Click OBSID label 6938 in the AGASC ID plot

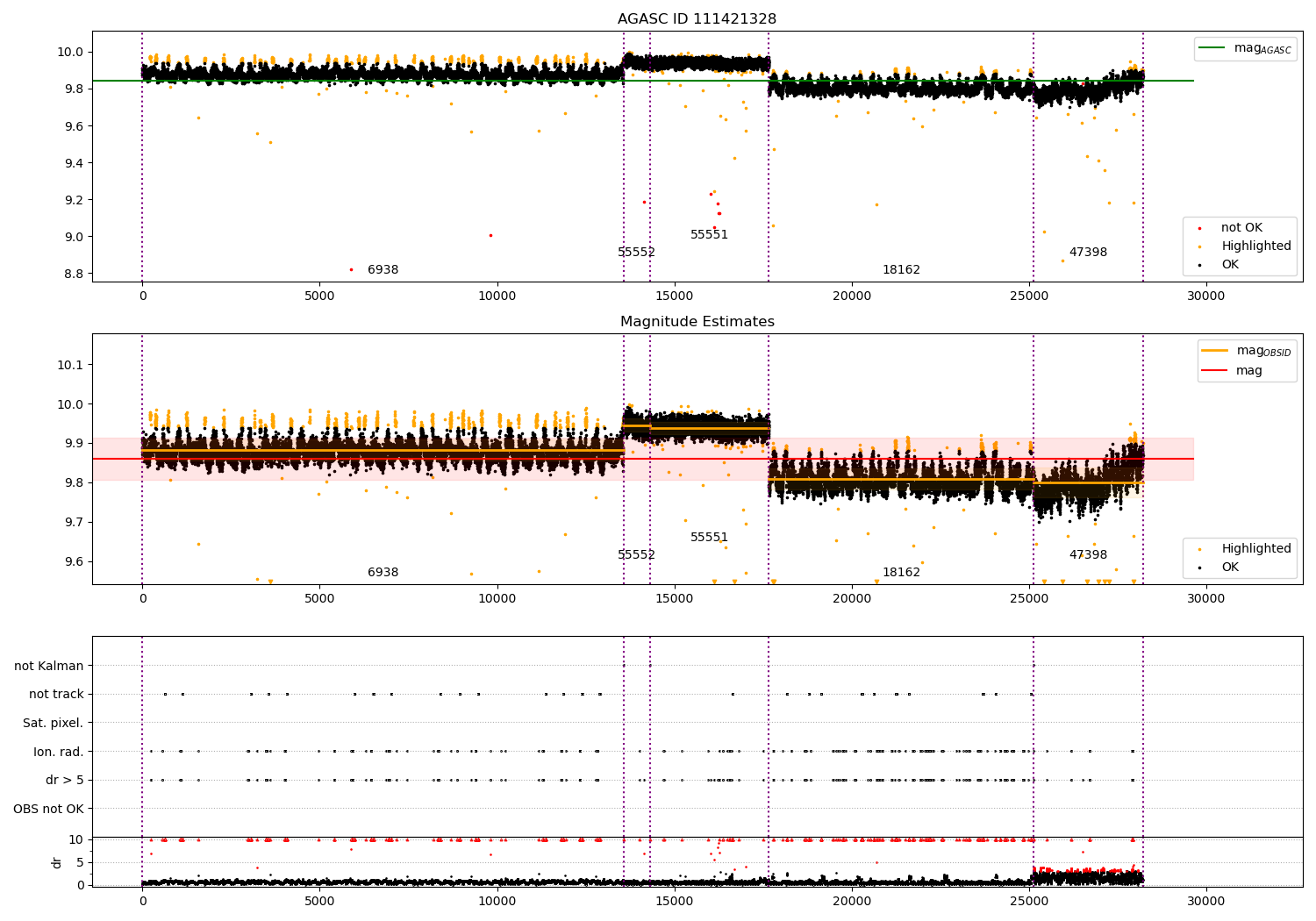click(x=383, y=270)
